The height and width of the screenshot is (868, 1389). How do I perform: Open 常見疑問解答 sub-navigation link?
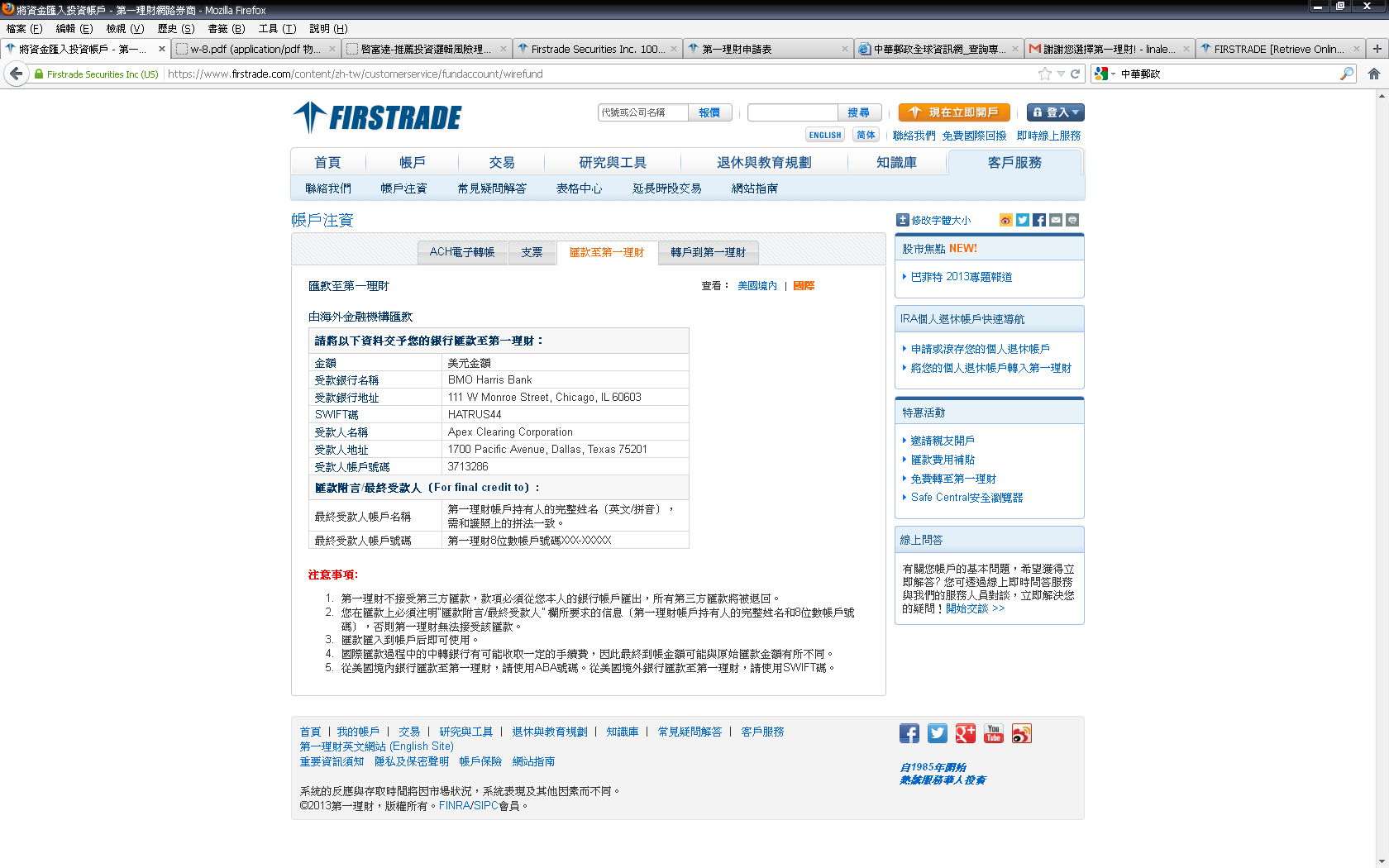click(x=492, y=188)
